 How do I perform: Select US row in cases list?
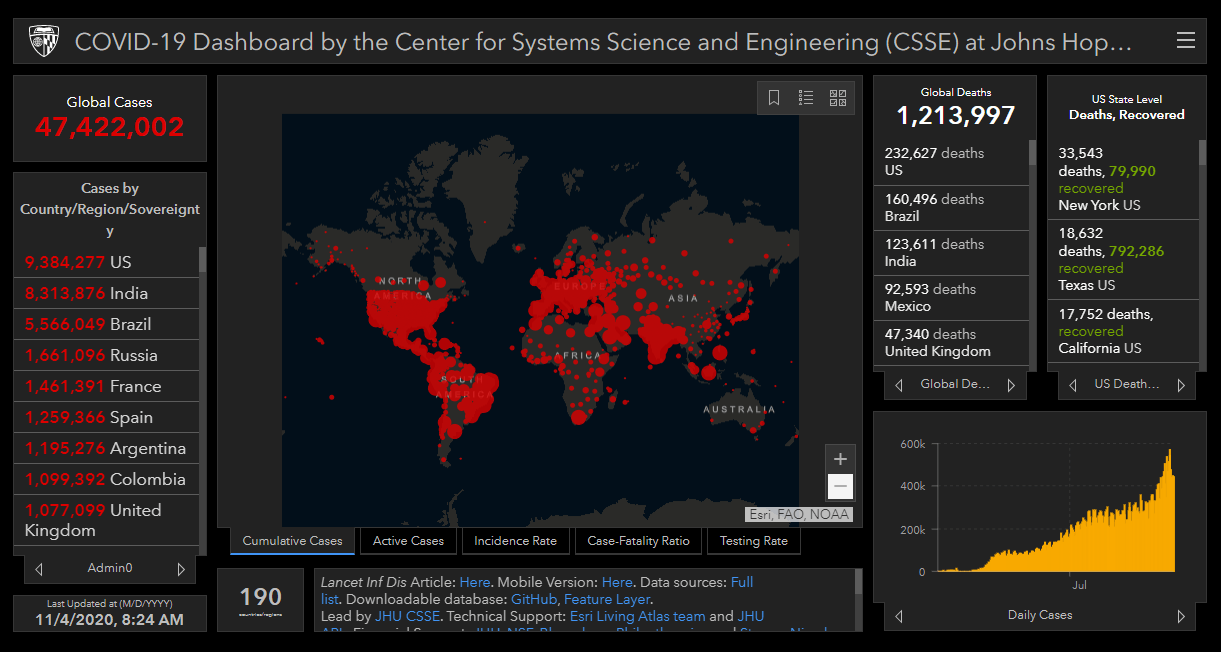pos(106,262)
